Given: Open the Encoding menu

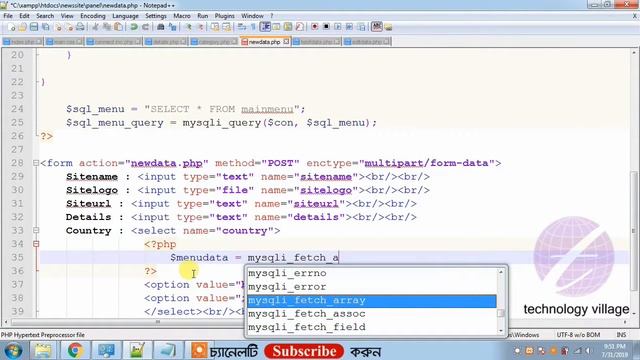Looking at the screenshot, I should click(x=93, y=16).
